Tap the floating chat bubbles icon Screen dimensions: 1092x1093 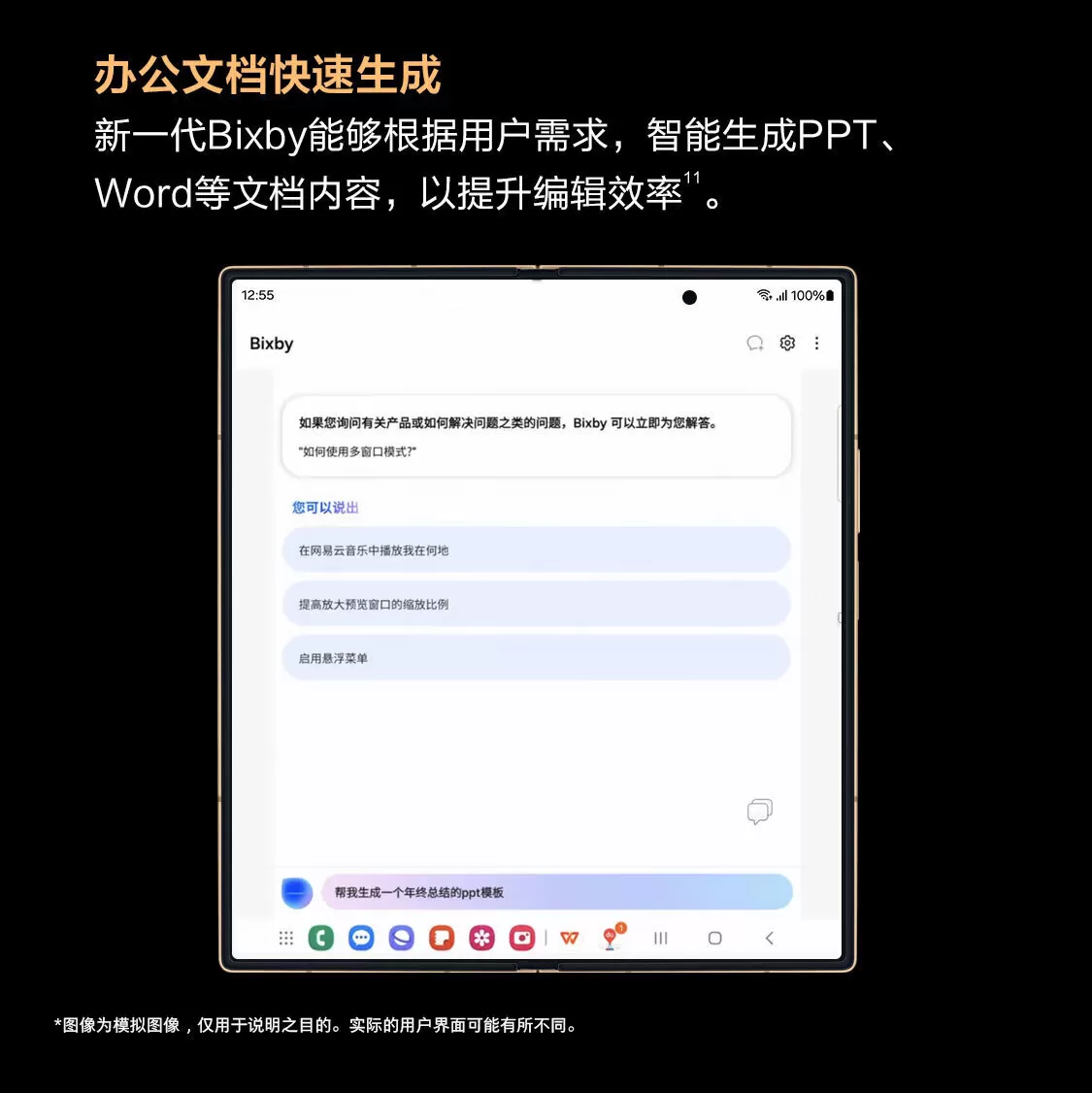[760, 811]
